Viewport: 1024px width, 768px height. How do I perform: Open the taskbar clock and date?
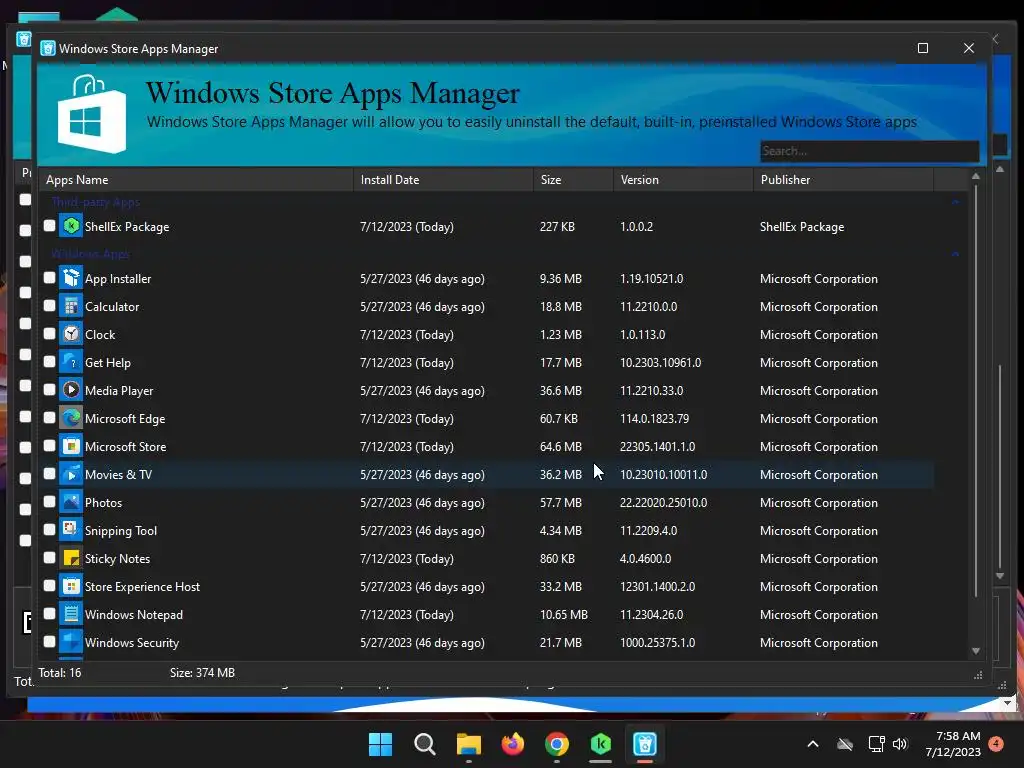(953, 744)
